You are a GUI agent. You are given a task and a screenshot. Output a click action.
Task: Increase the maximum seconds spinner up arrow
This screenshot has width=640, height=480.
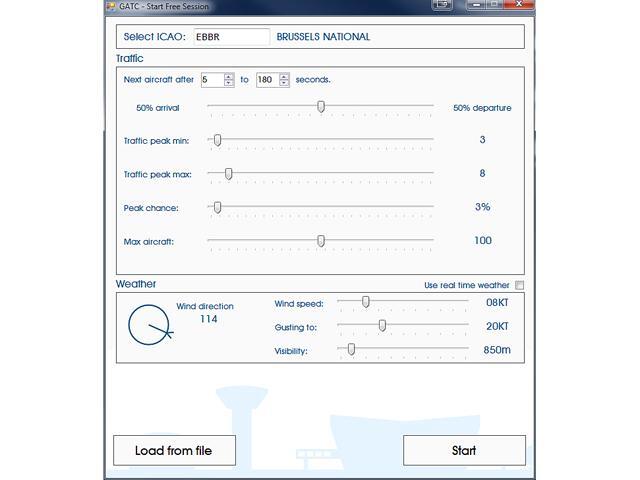(285, 76)
